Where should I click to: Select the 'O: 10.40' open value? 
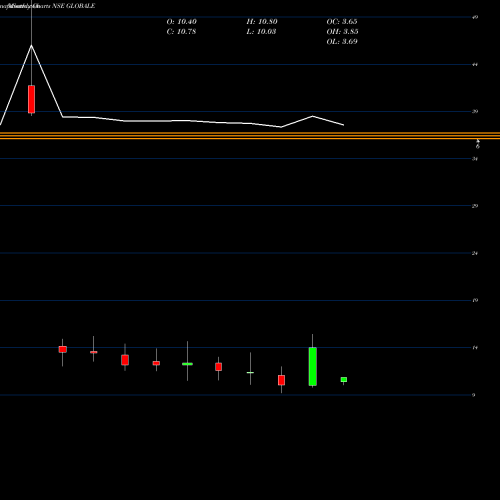click(182, 22)
